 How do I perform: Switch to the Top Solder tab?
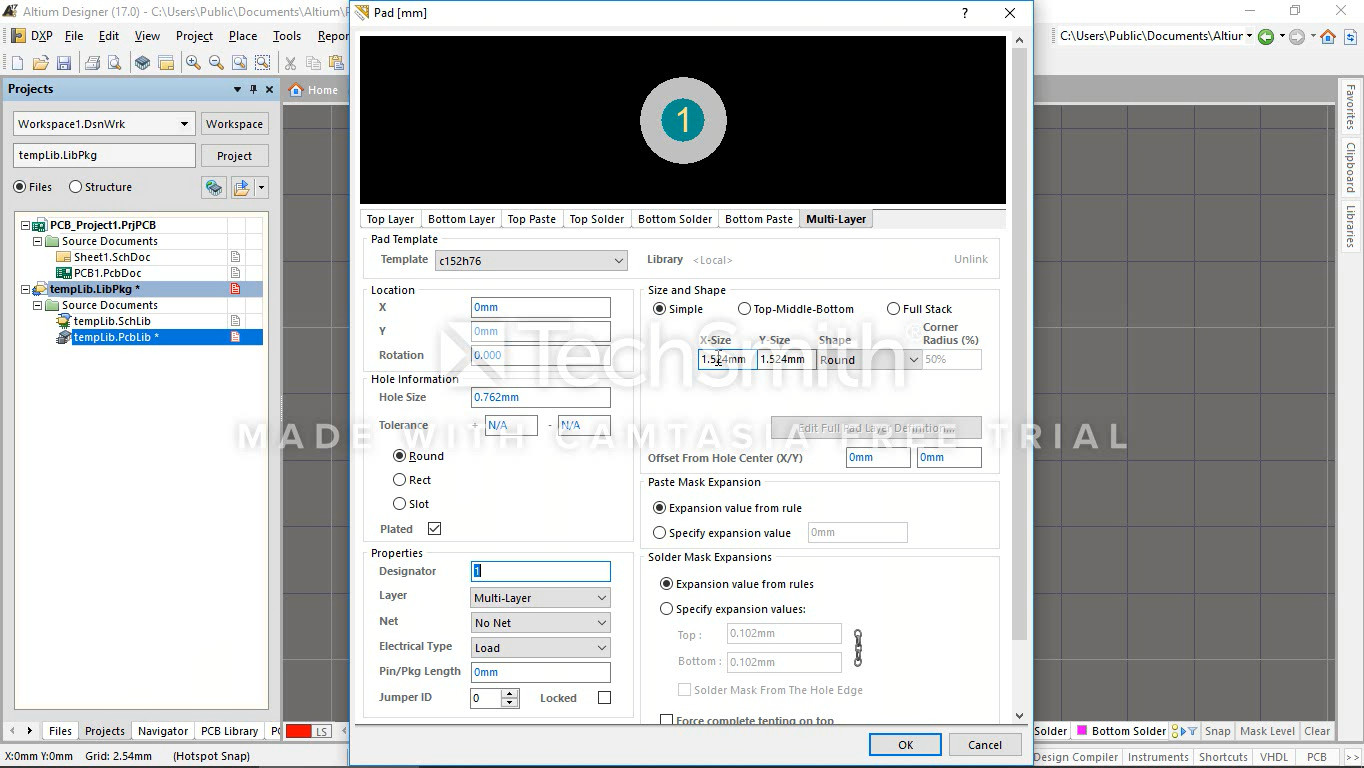pyautogui.click(x=596, y=219)
